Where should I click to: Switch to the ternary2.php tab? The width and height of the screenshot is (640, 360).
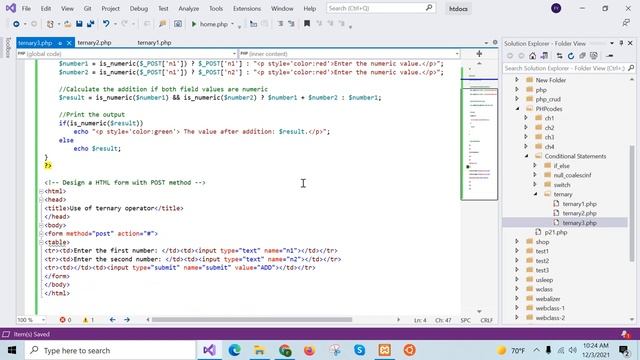(94, 42)
